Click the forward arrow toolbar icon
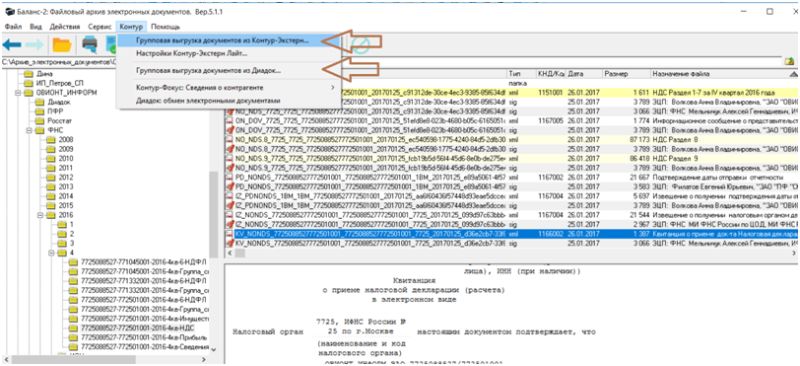800x366 pixels. [x=35, y=45]
